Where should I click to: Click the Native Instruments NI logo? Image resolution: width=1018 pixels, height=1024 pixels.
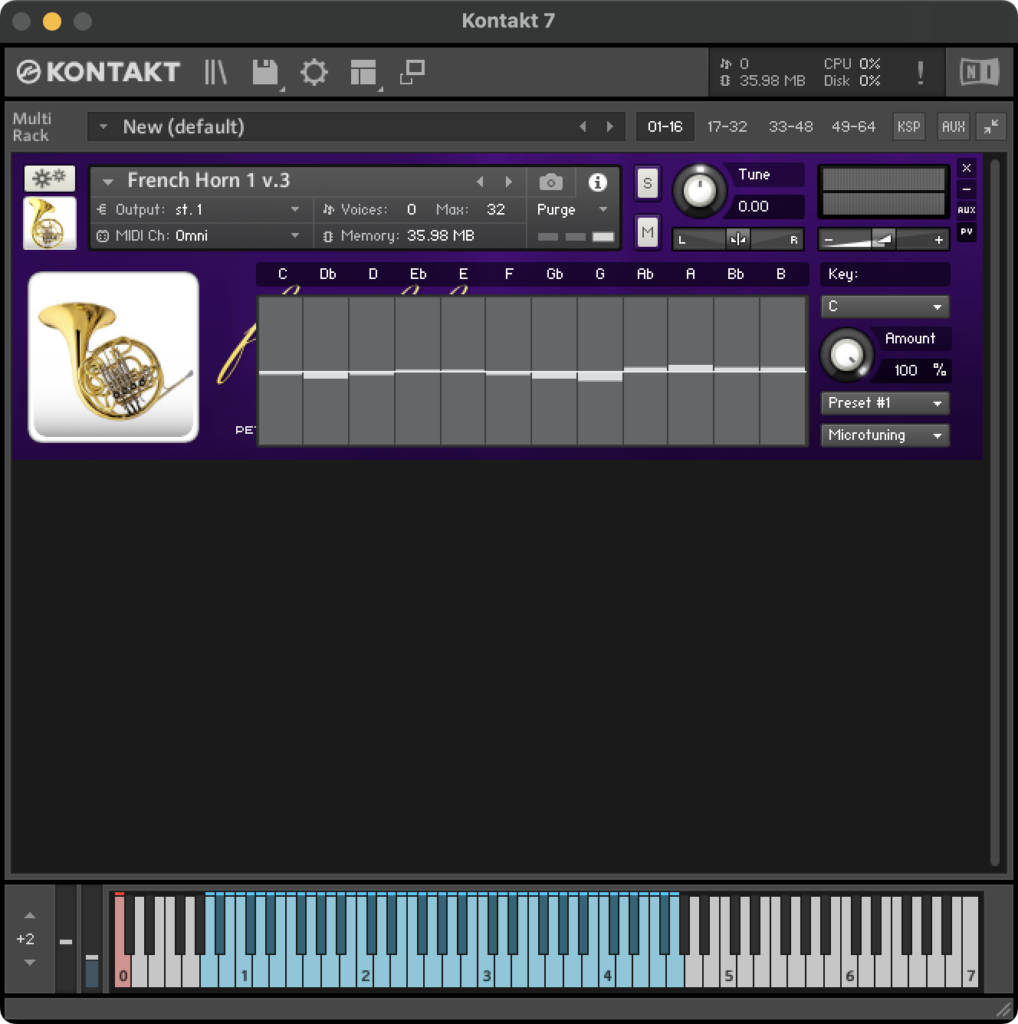[979, 72]
